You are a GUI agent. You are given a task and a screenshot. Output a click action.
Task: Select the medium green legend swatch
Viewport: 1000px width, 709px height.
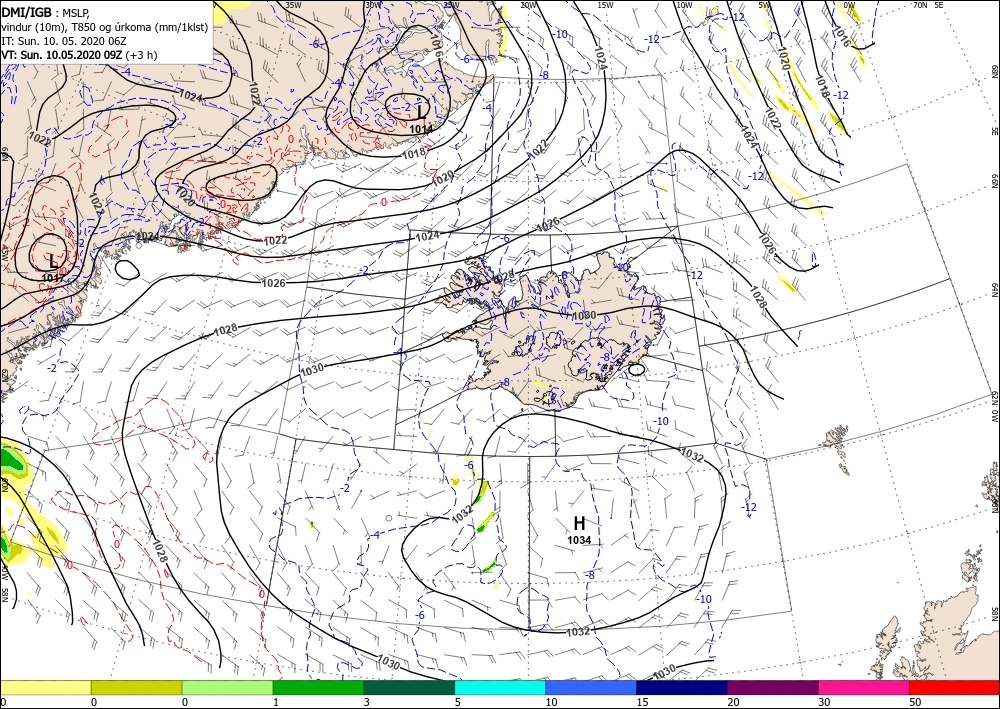tap(318, 687)
